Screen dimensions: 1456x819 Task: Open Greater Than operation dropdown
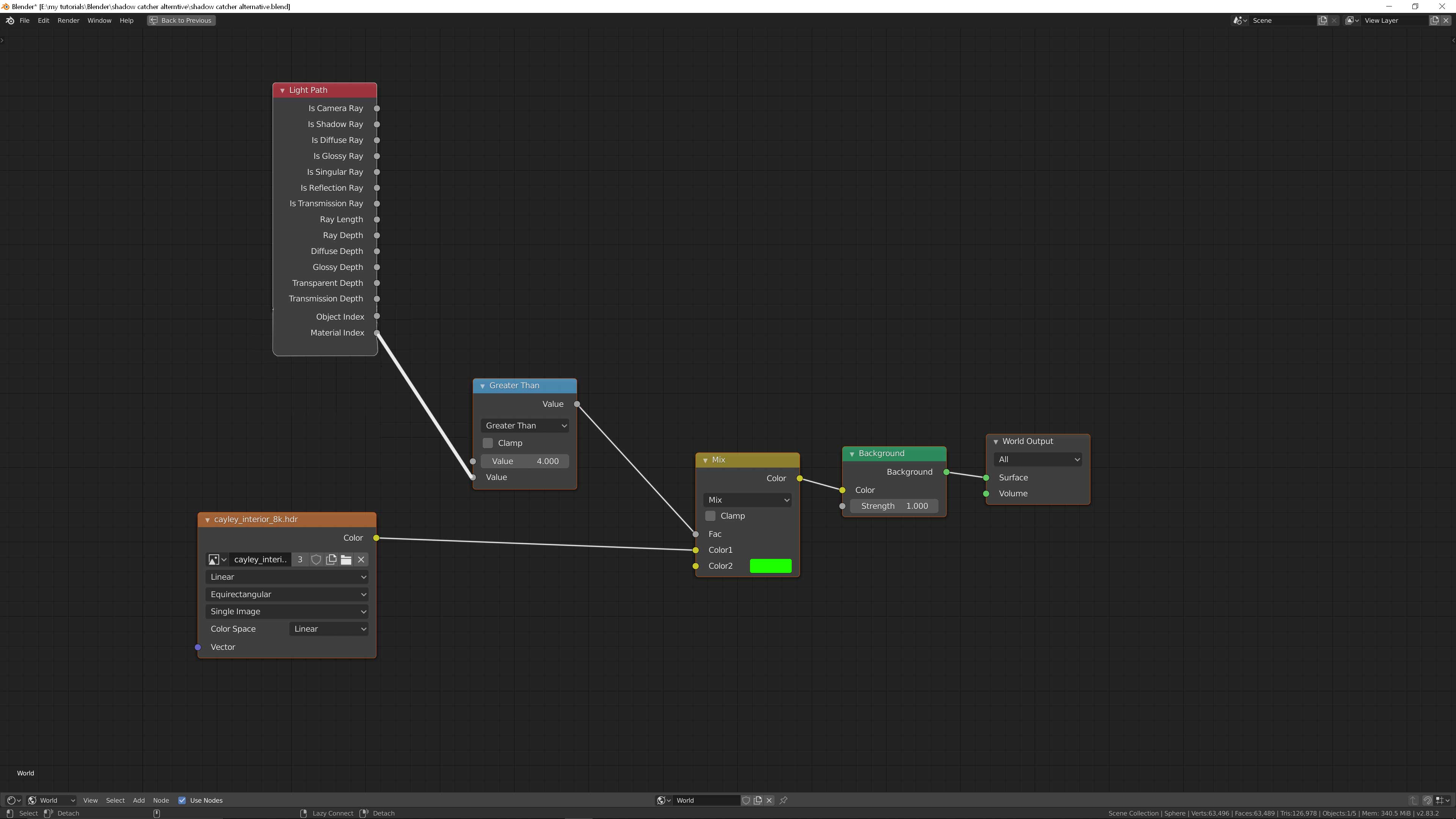coord(525,425)
